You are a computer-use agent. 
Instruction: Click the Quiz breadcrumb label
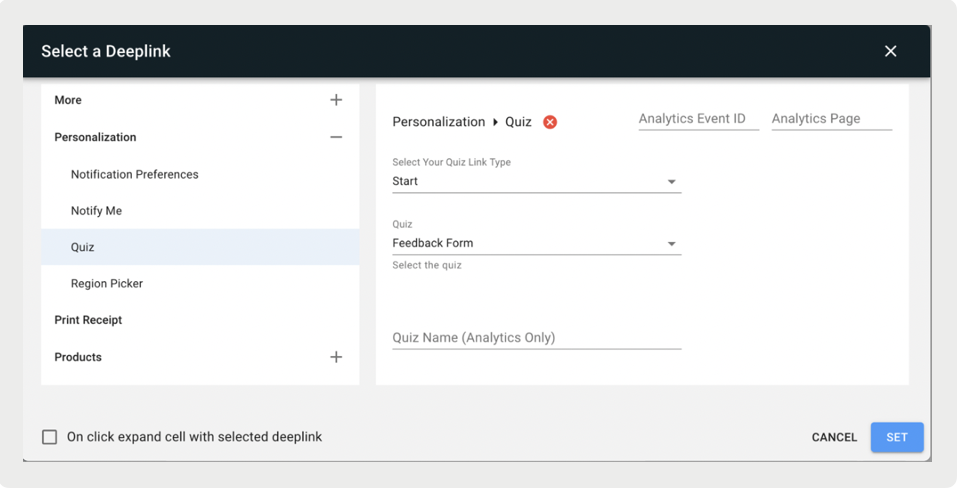pyautogui.click(x=518, y=122)
